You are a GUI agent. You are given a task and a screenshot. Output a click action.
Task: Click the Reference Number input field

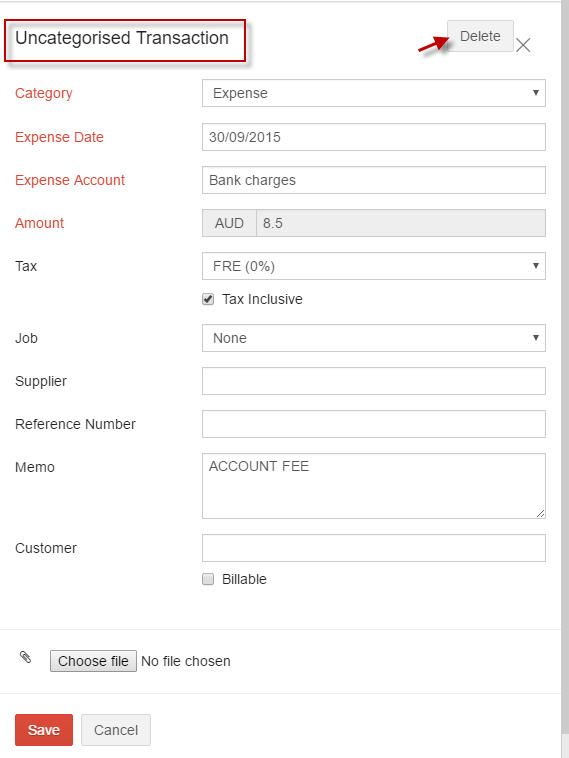tap(374, 424)
